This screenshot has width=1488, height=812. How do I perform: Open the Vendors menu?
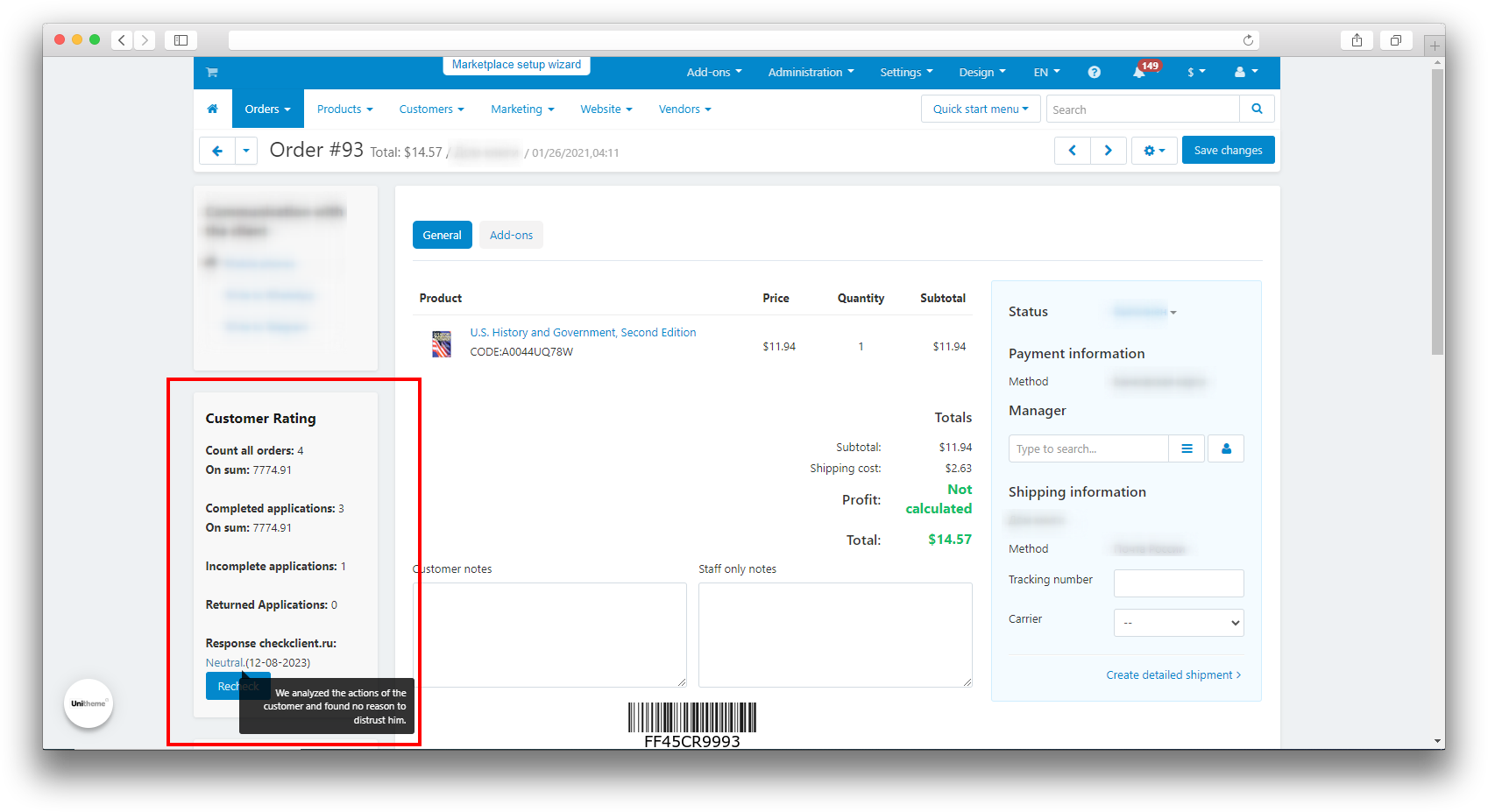pyautogui.click(x=684, y=109)
